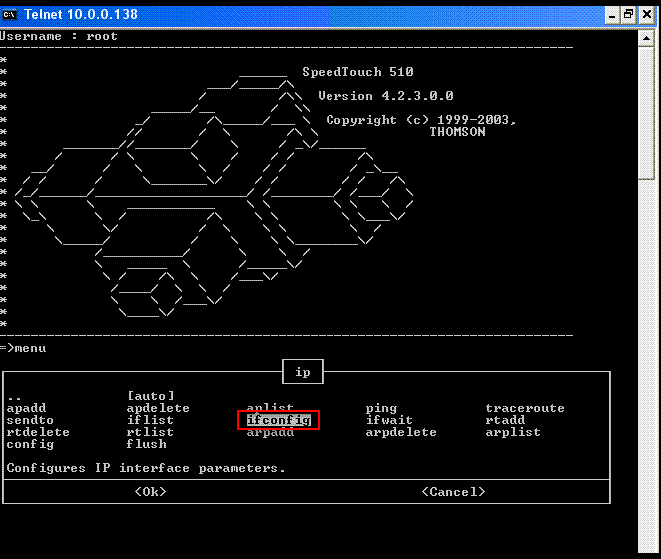Image resolution: width=661 pixels, height=559 pixels.
Task: Click the 'Version 4.2.3.0.0' text
Action: (386, 96)
